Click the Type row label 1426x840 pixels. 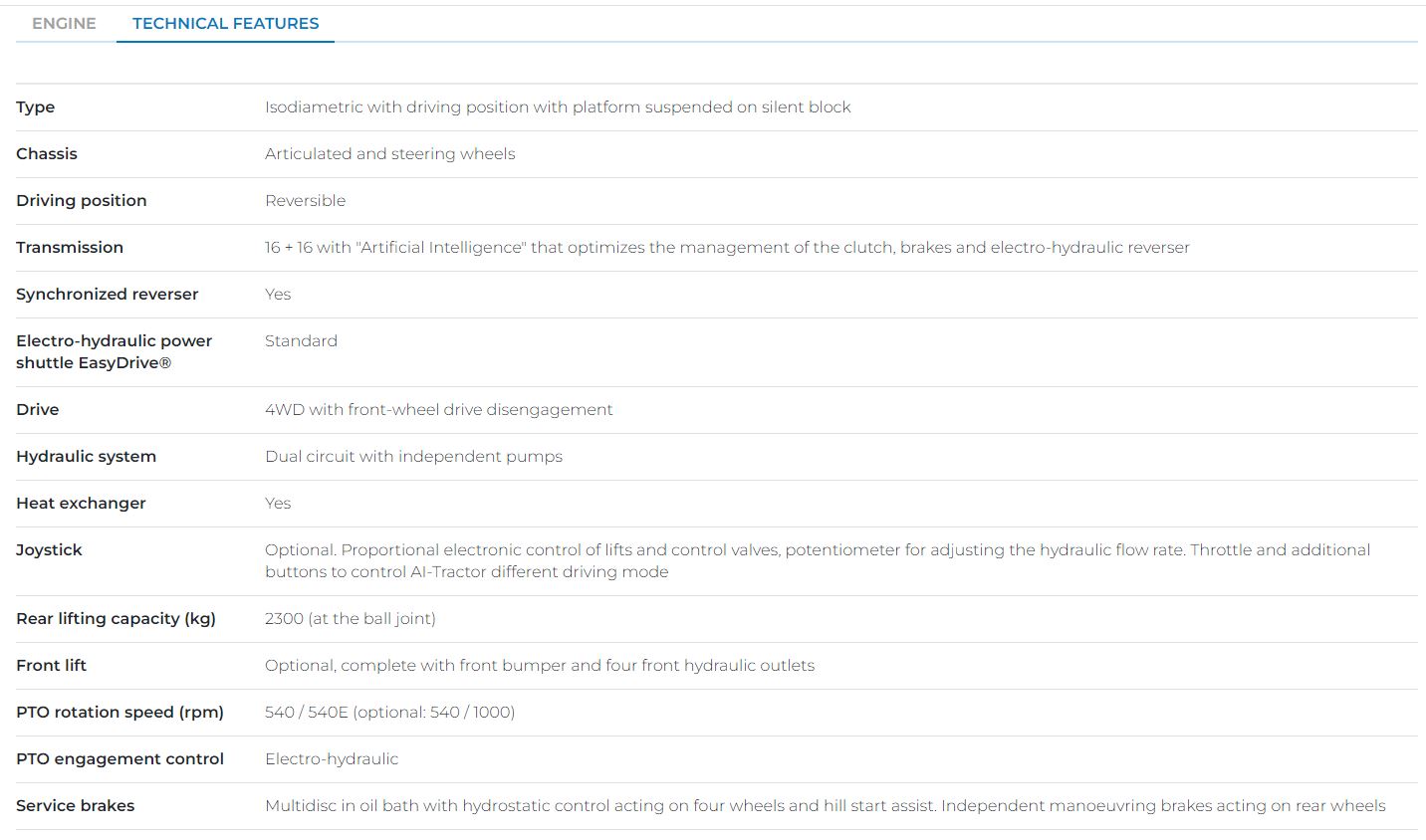(x=36, y=107)
